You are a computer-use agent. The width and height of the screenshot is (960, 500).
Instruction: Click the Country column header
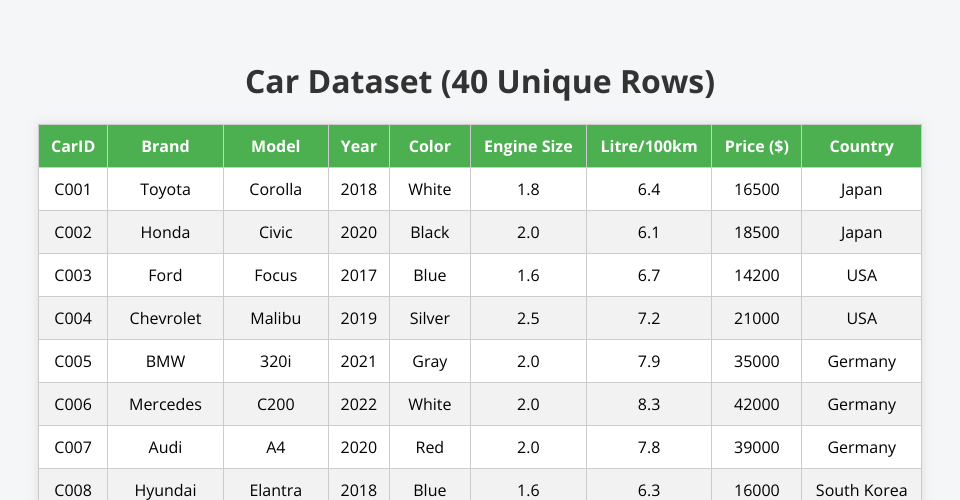(861, 146)
